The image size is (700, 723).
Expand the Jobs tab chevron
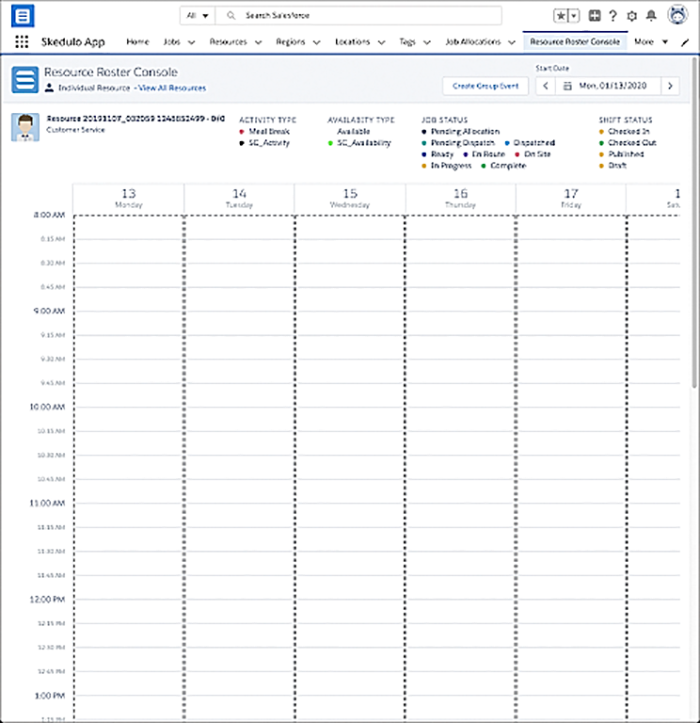191,42
